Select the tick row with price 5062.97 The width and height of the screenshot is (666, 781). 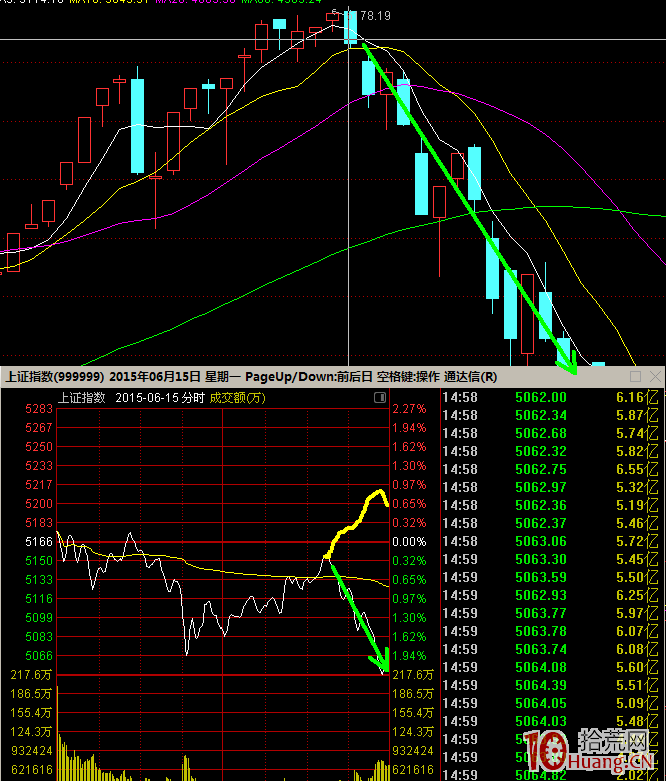click(550, 487)
